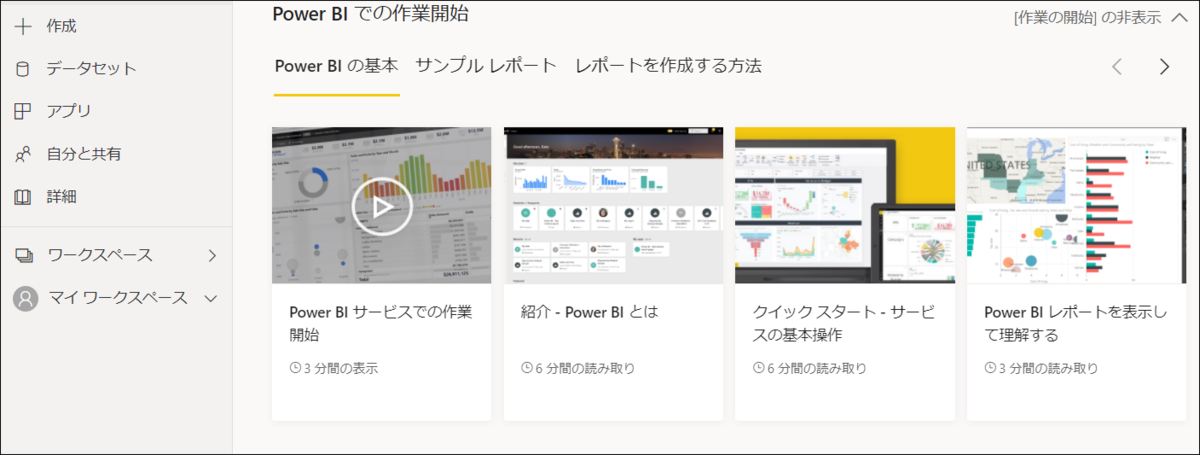Switch to the サンプル レポート tab

(486, 66)
